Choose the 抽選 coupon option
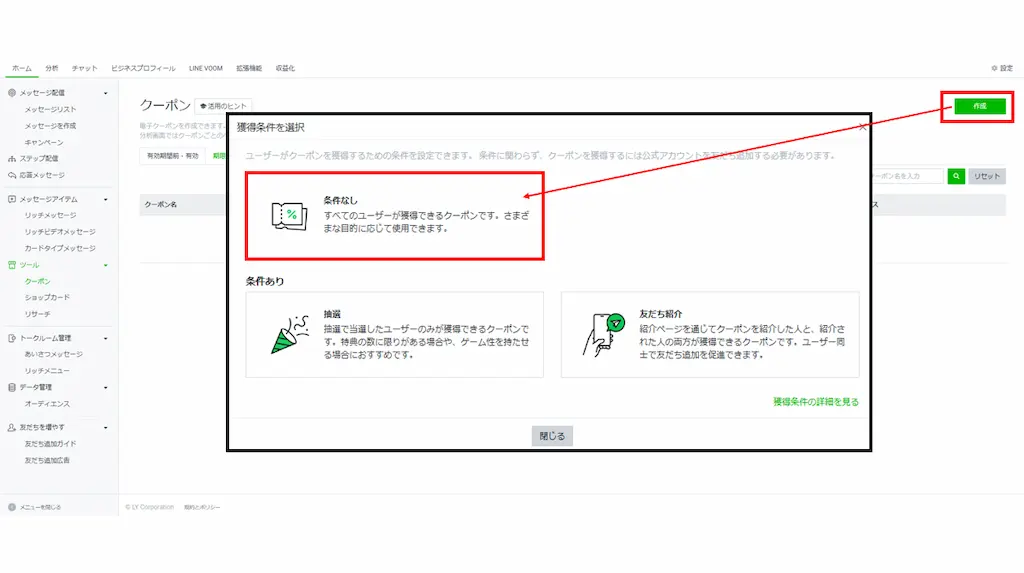Image resolution: width=1024 pixels, height=573 pixels. point(394,335)
